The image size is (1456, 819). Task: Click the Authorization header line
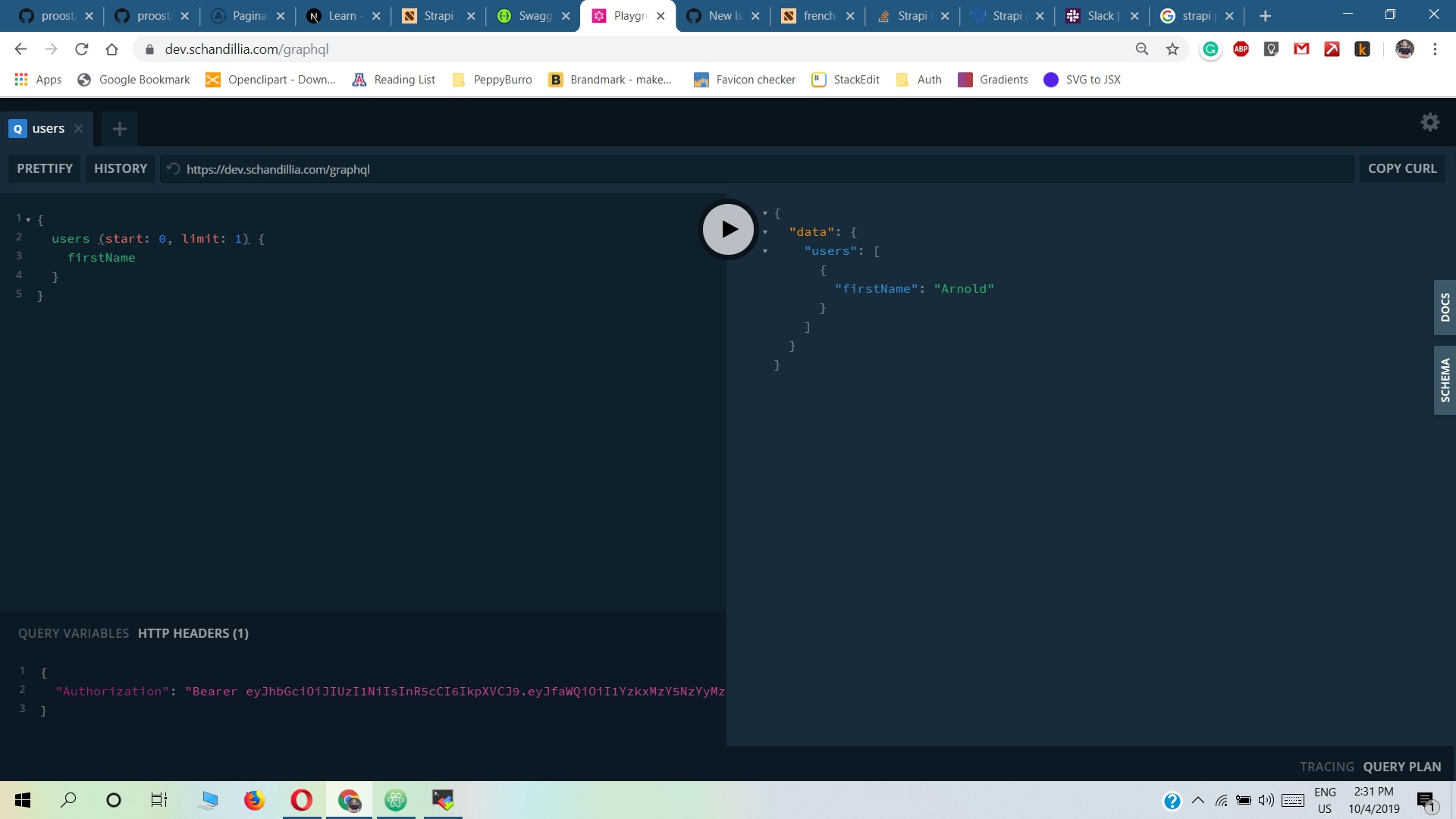390,692
